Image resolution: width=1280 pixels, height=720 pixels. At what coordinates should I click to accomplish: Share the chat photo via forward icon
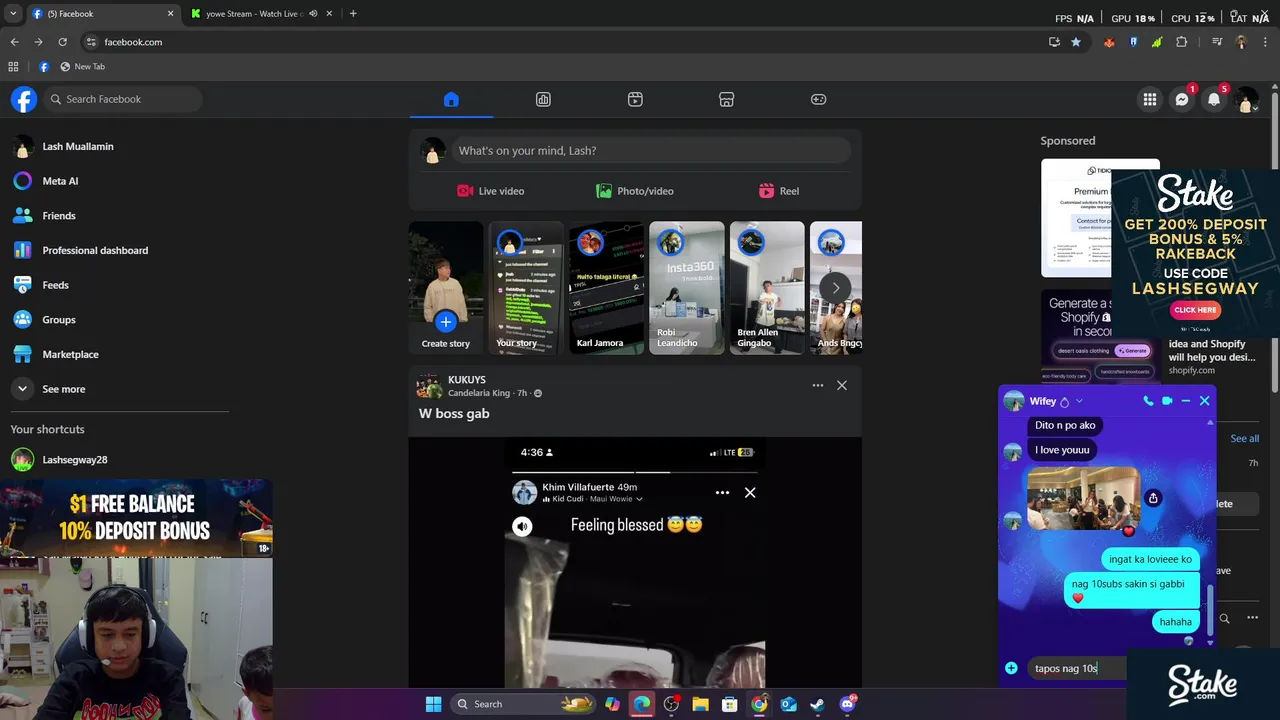1153,498
